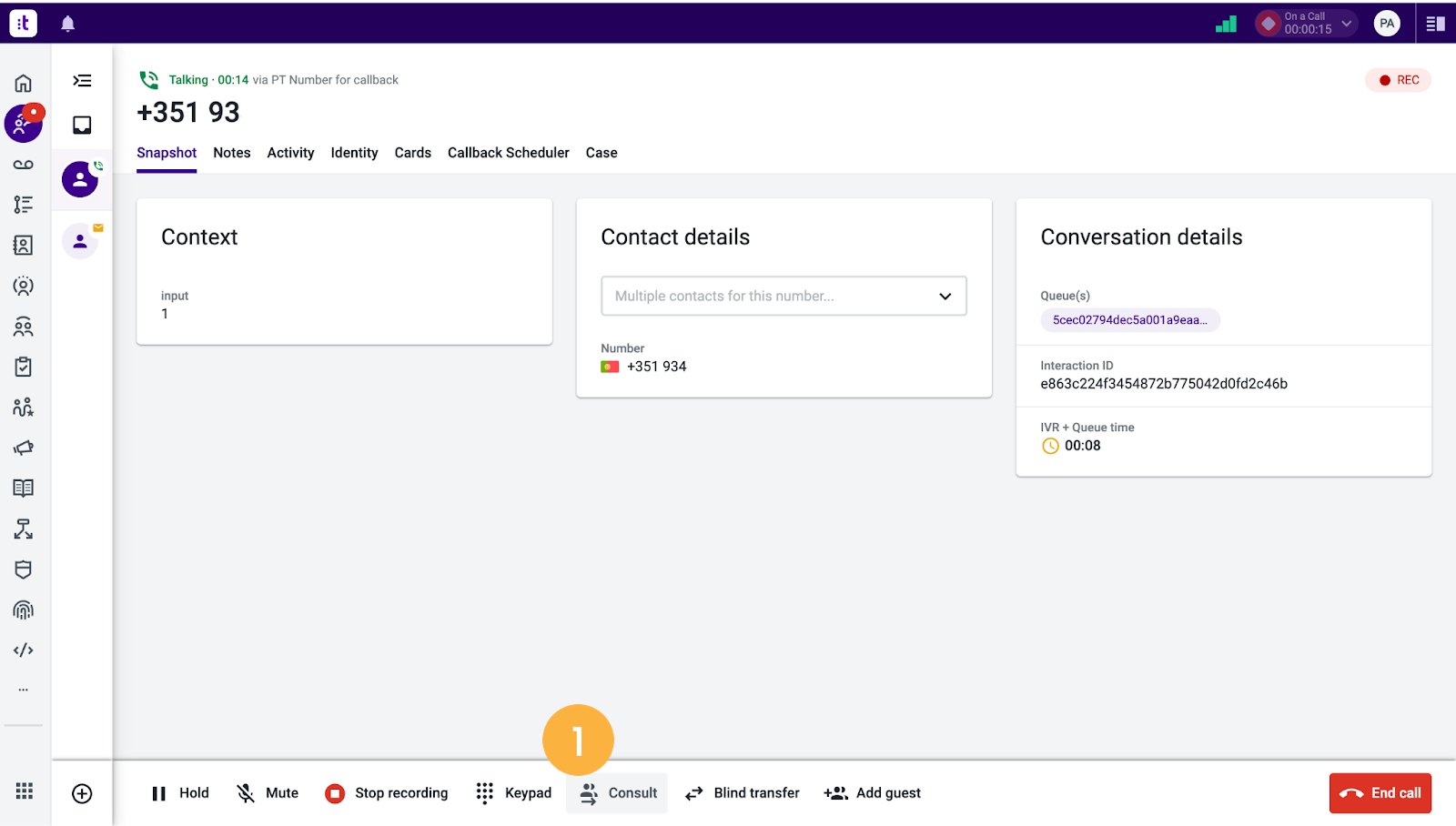This screenshot has height=826, width=1456.
Task: Open the code brackets developer icon
Action: 24,650
